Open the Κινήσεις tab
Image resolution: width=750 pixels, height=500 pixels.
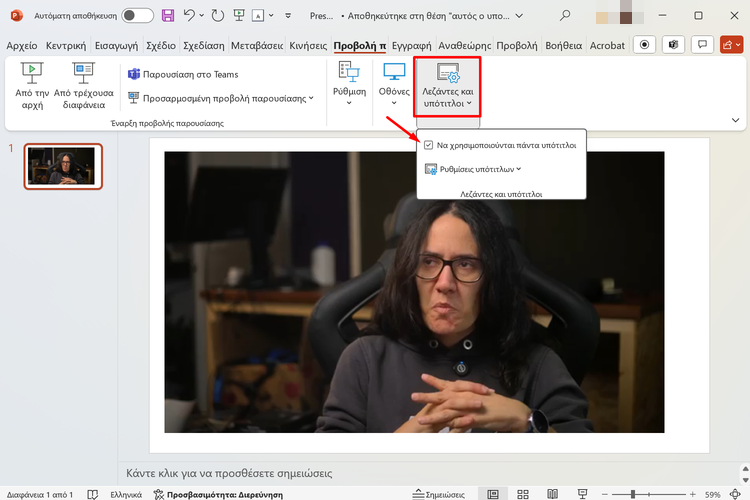click(308, 46)
